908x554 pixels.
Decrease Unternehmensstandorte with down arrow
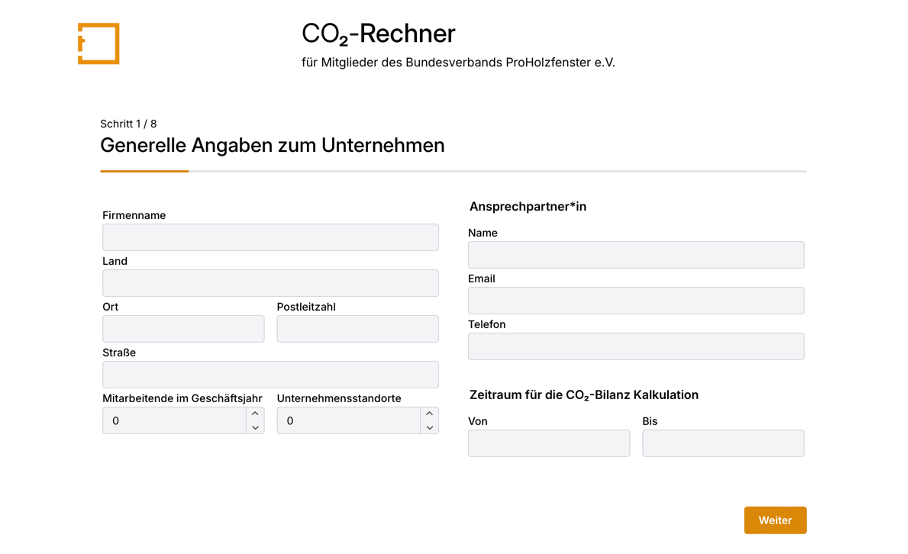click(430, 427)
